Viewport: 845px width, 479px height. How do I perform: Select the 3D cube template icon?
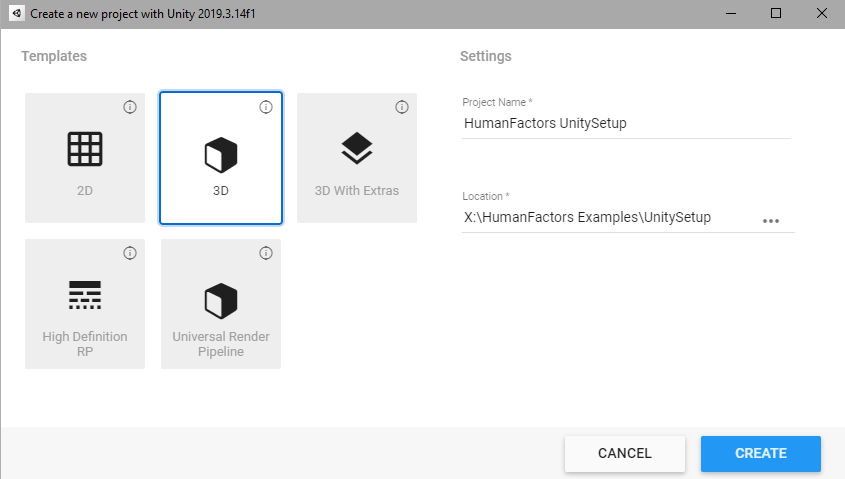pyautogui.click(x=221, y=155)
